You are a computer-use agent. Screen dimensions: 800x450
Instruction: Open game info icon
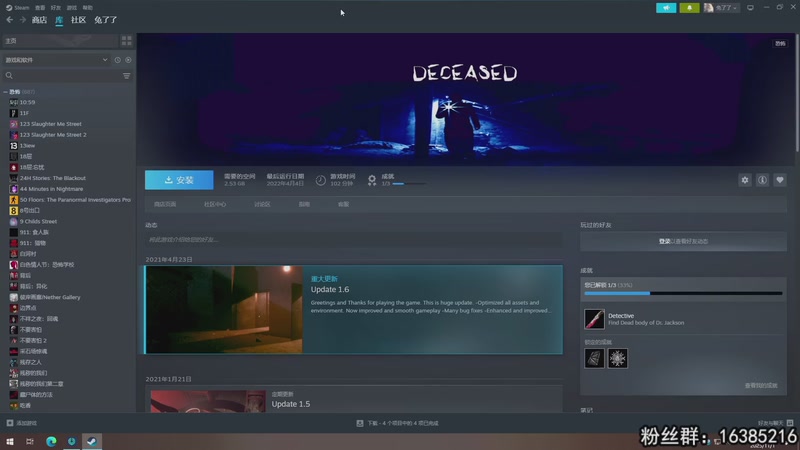click(762, 180)
